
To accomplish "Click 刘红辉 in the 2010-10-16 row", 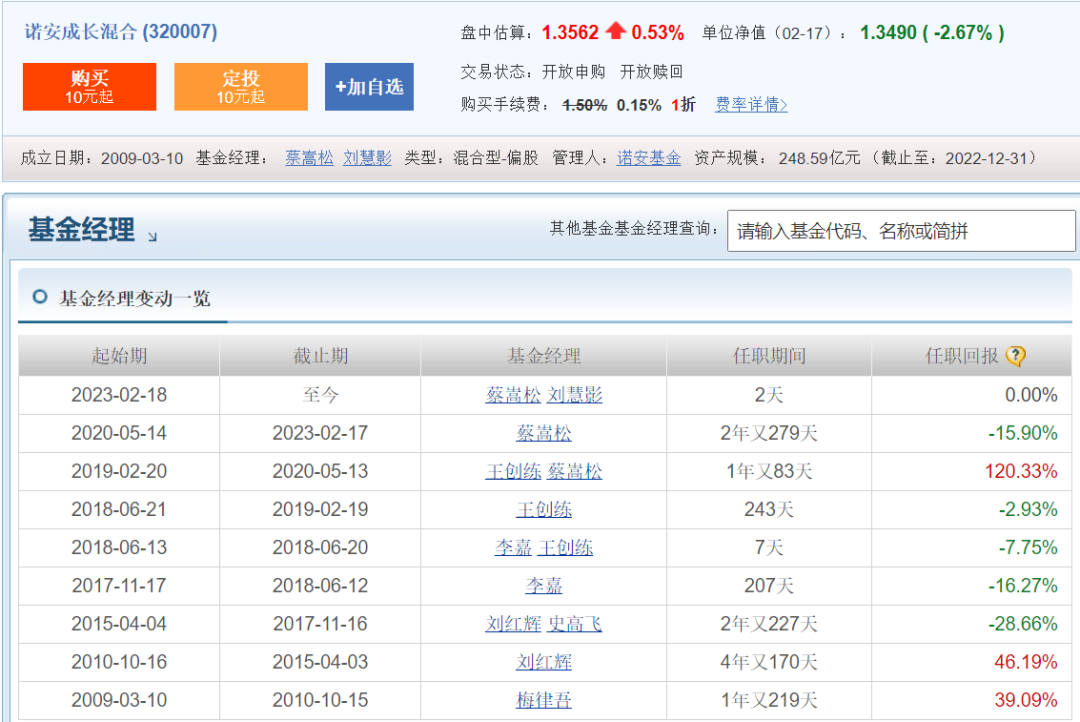I will 544,662.
